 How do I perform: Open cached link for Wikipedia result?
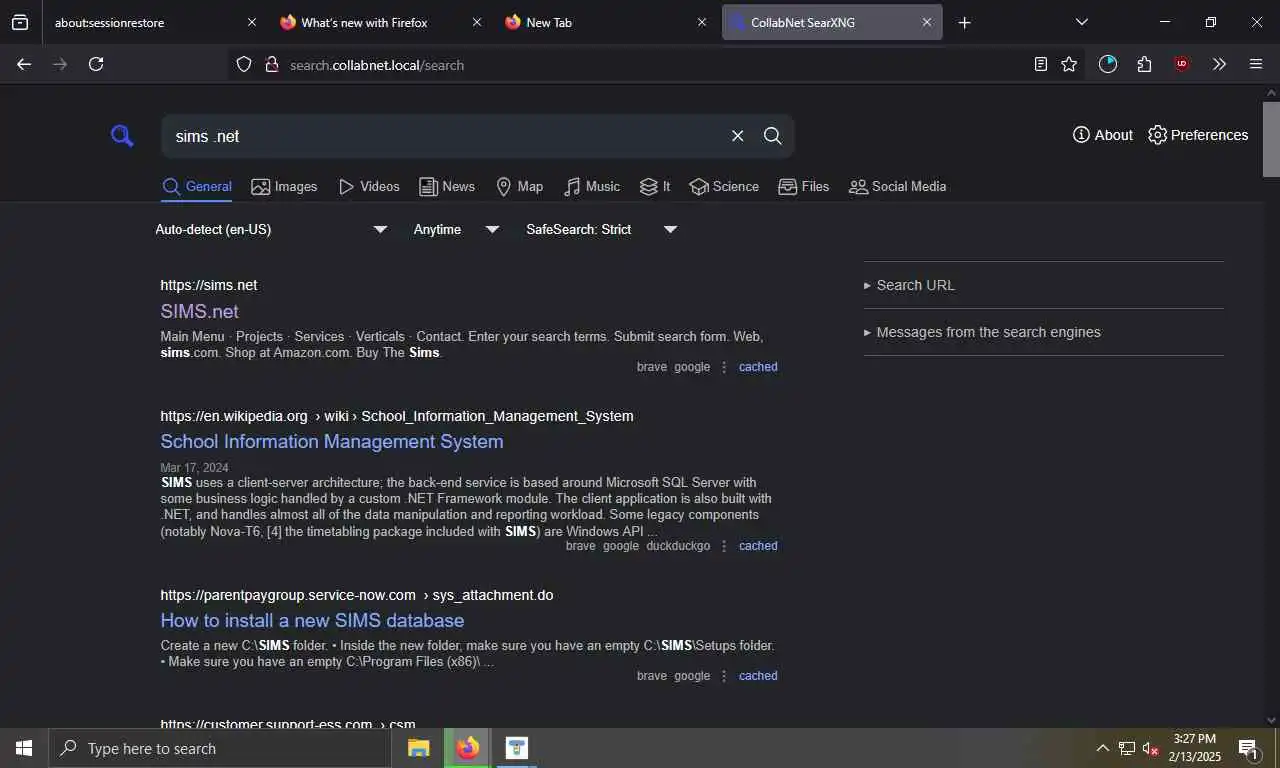coord(758,546)
